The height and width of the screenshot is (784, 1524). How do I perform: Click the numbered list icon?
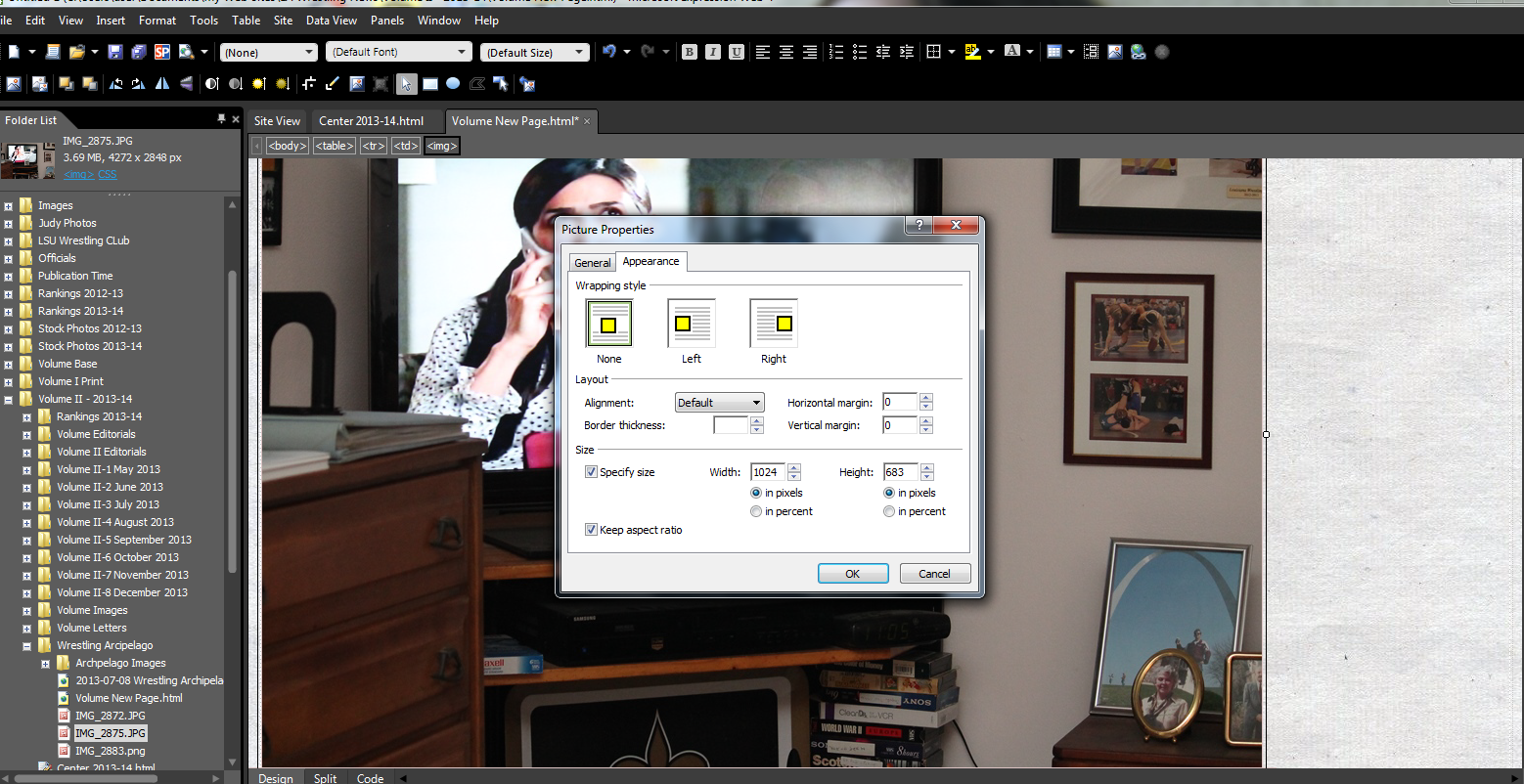tap(835, 52)
